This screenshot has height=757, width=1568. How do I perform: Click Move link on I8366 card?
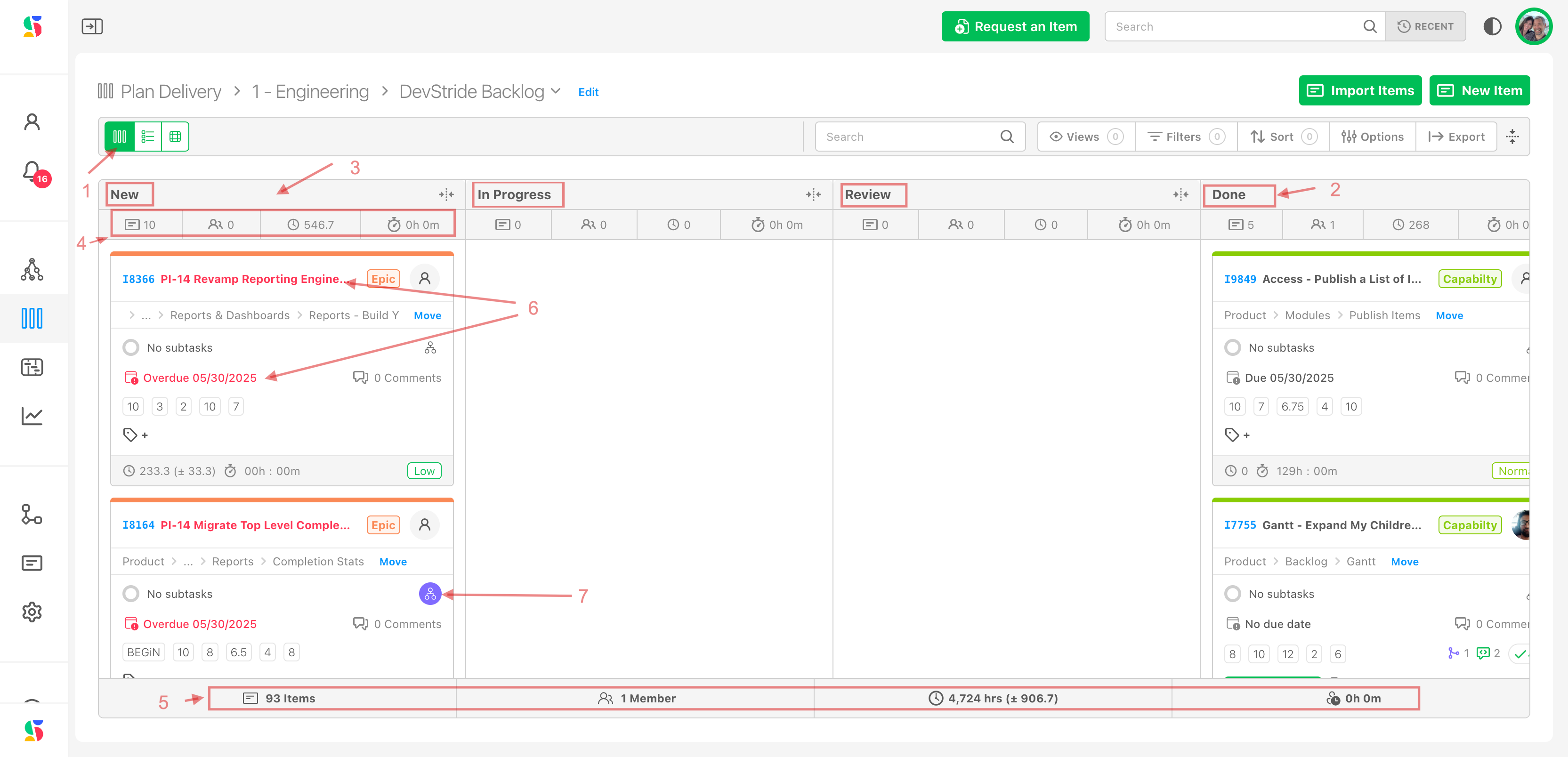click(427, 315)
